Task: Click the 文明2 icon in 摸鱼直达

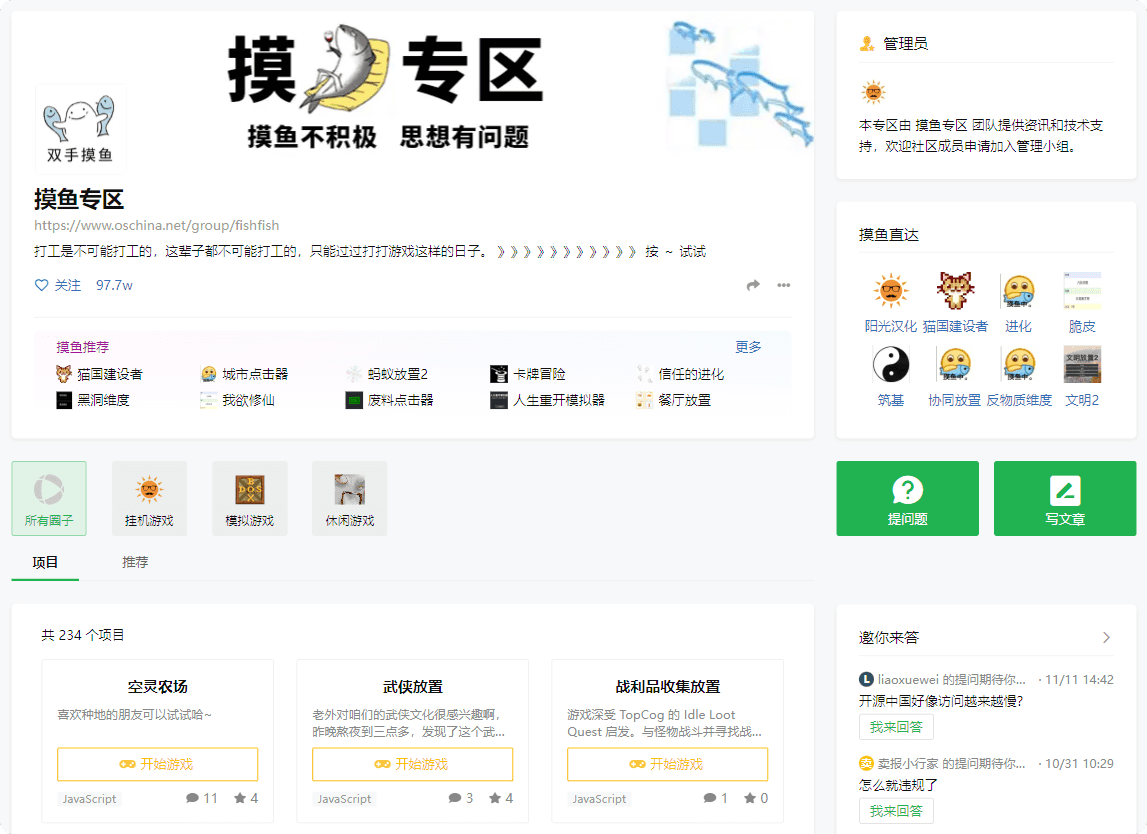Action: [x=1082, y=364]
